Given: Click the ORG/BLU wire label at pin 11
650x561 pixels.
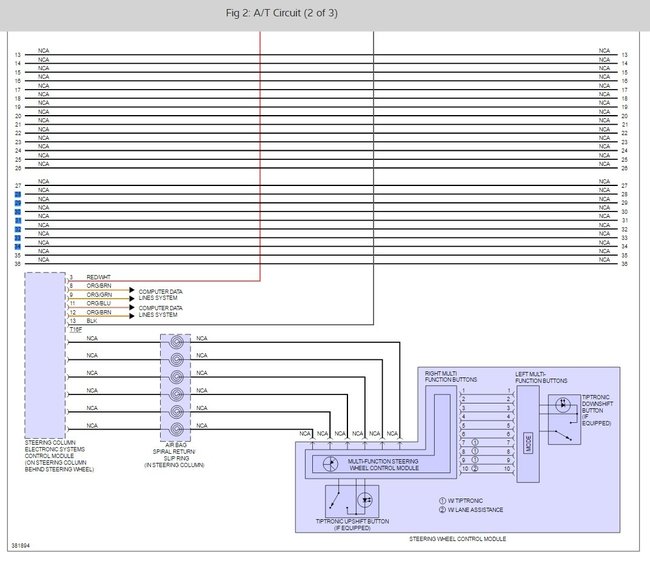Looking at the screenshot, I should [99, 303].
